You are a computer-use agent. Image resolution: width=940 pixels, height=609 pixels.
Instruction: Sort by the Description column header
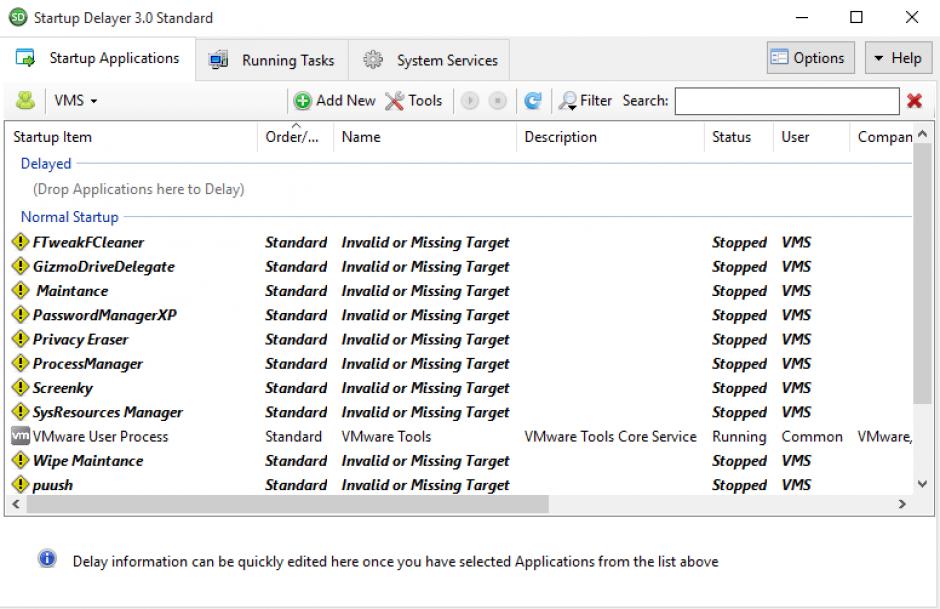[610, 137]
